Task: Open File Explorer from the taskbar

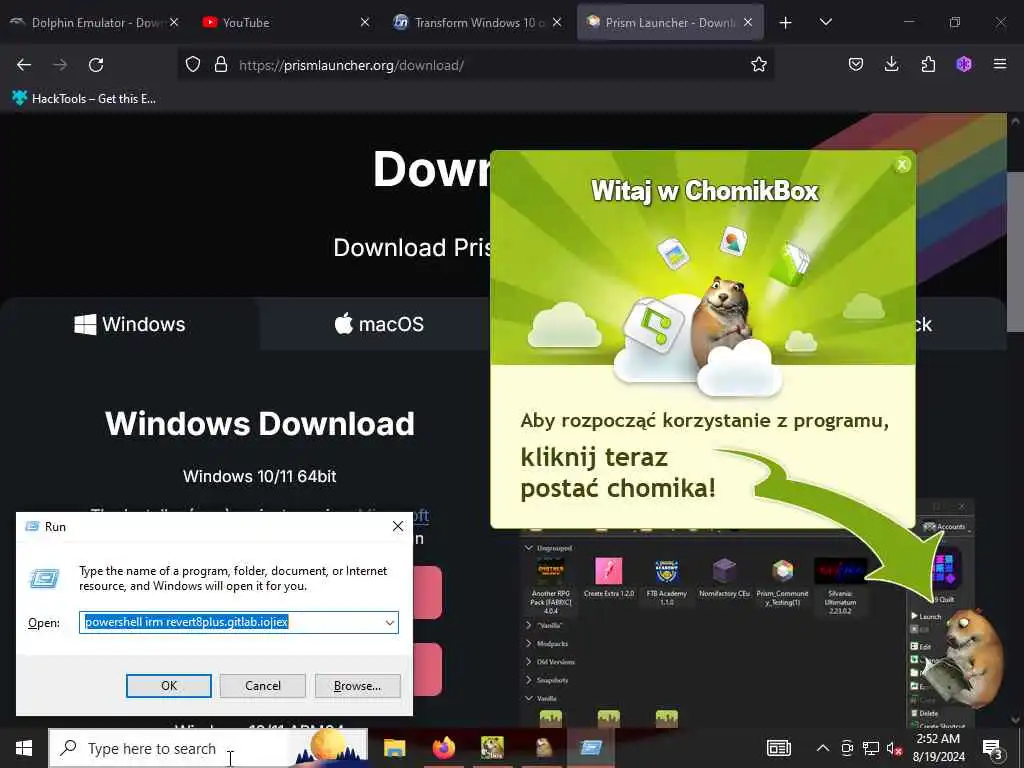Action: pyautogui.click(x=394, y=748)
